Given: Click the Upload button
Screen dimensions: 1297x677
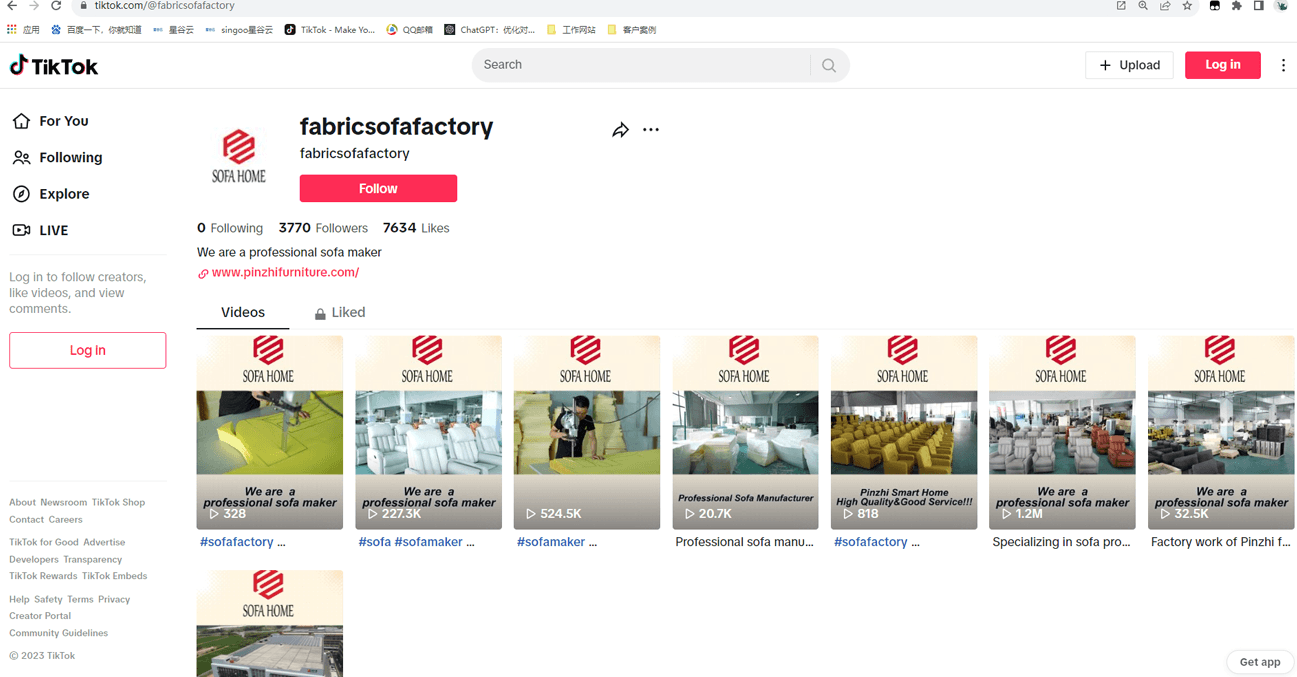Looking at the screenshot, I should click(1129, 65).
